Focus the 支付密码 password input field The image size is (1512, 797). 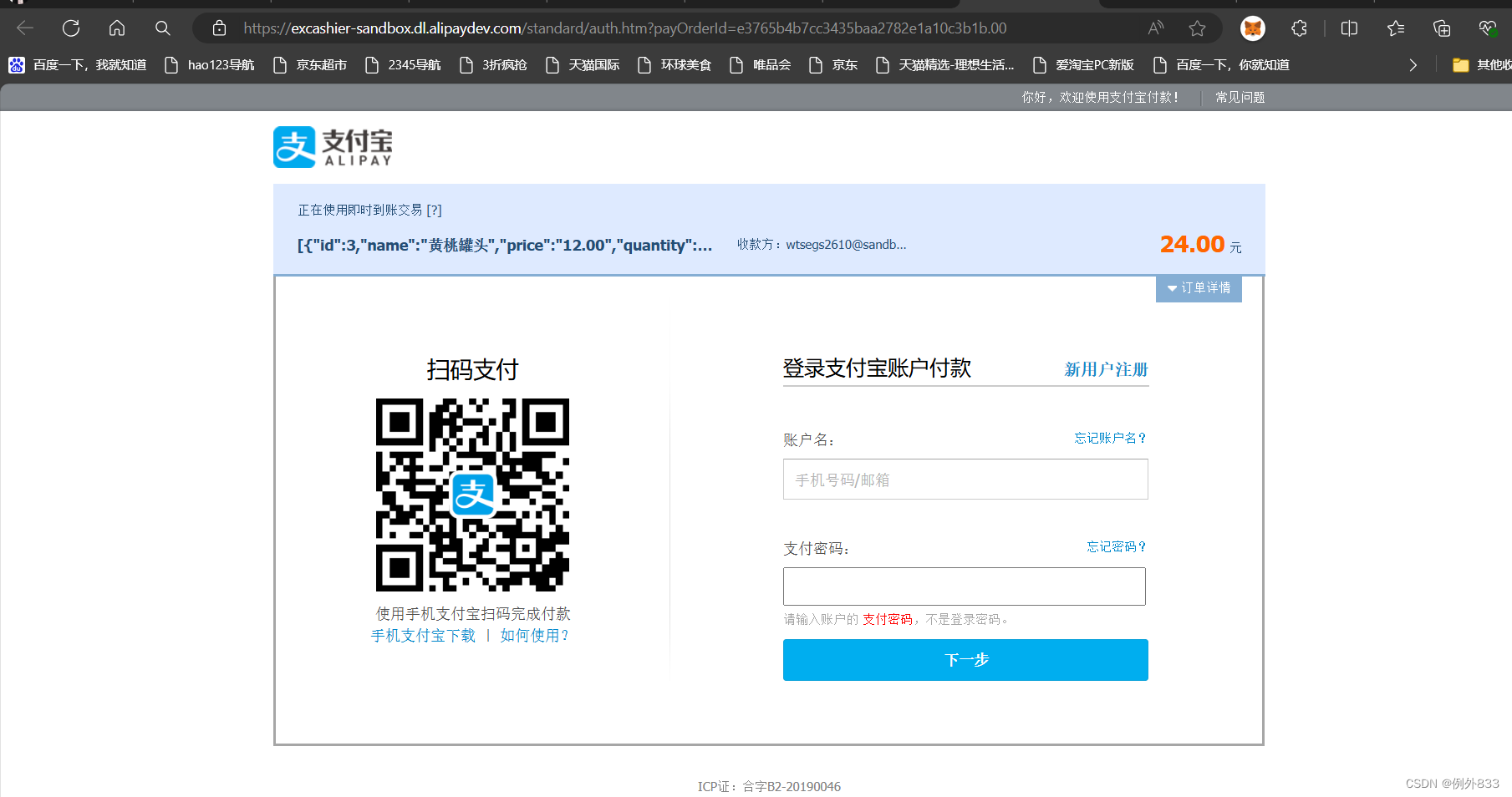[x=965, y=586]
